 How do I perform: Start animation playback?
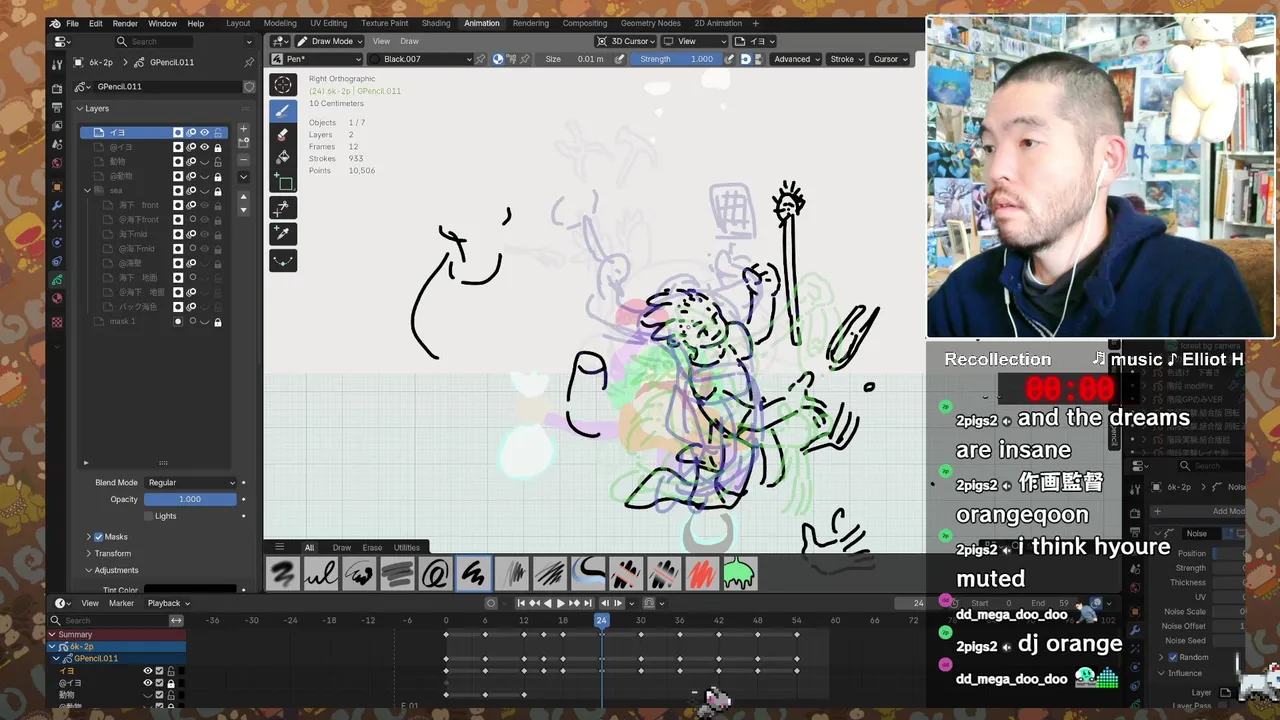click(x=561, y=603)
